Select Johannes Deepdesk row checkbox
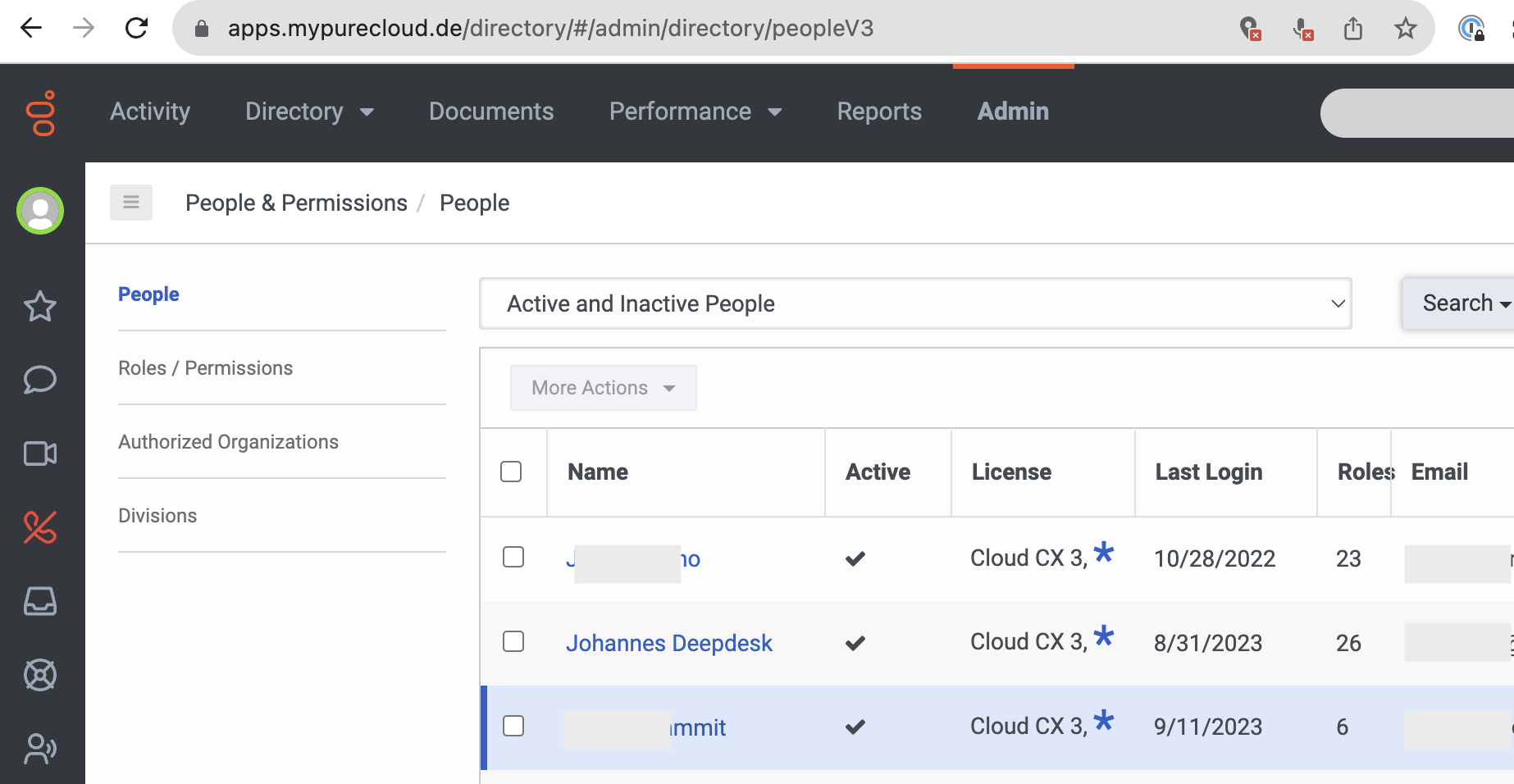Viewport: 1514px width, 784px height. 513,641
